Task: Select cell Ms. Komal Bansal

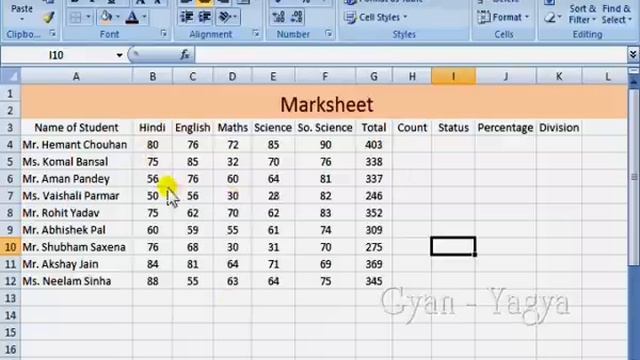Action: pos(76,162)
